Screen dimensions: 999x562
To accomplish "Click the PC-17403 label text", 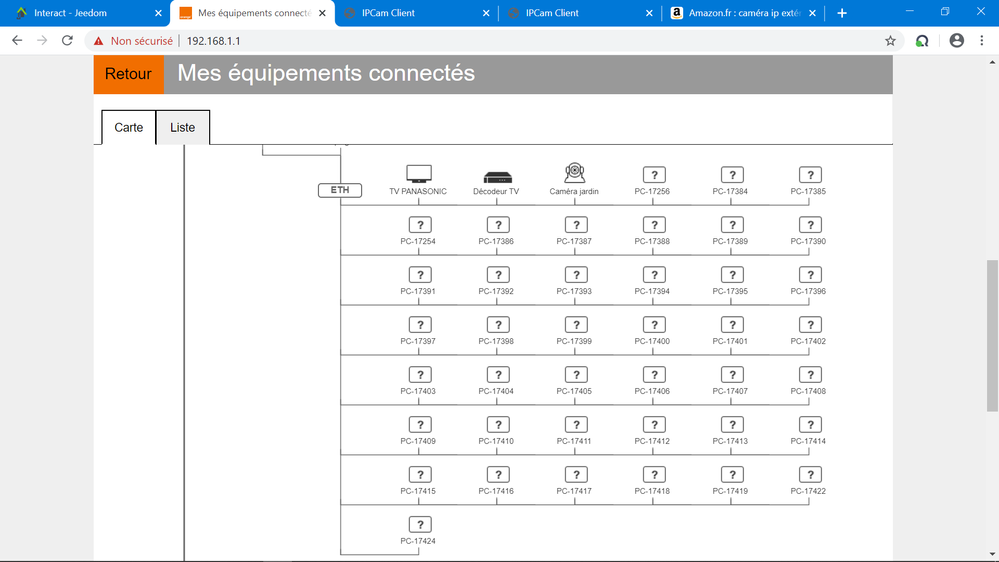I will click(418, 391).
